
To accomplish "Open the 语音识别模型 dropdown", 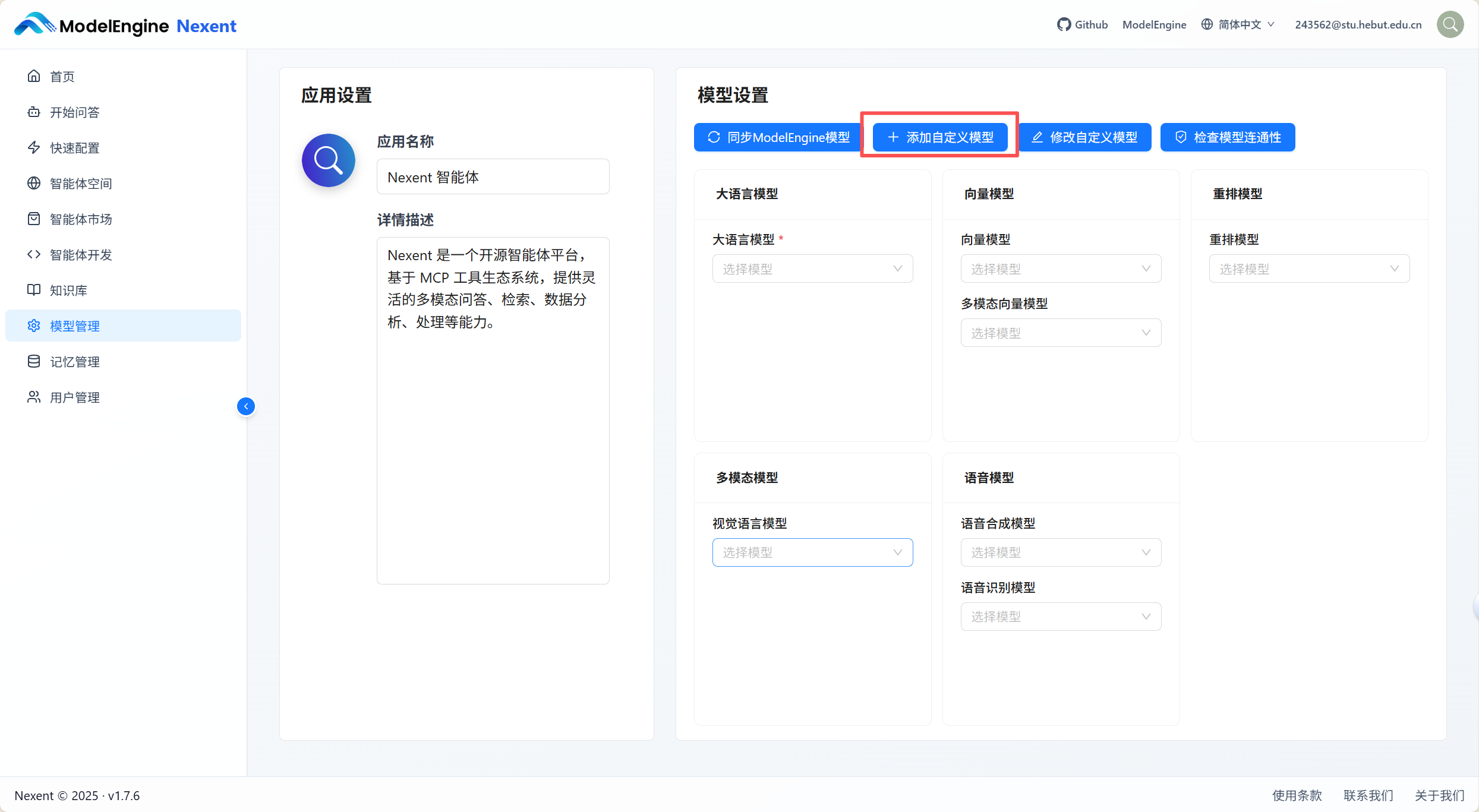I will (1061, 617).
